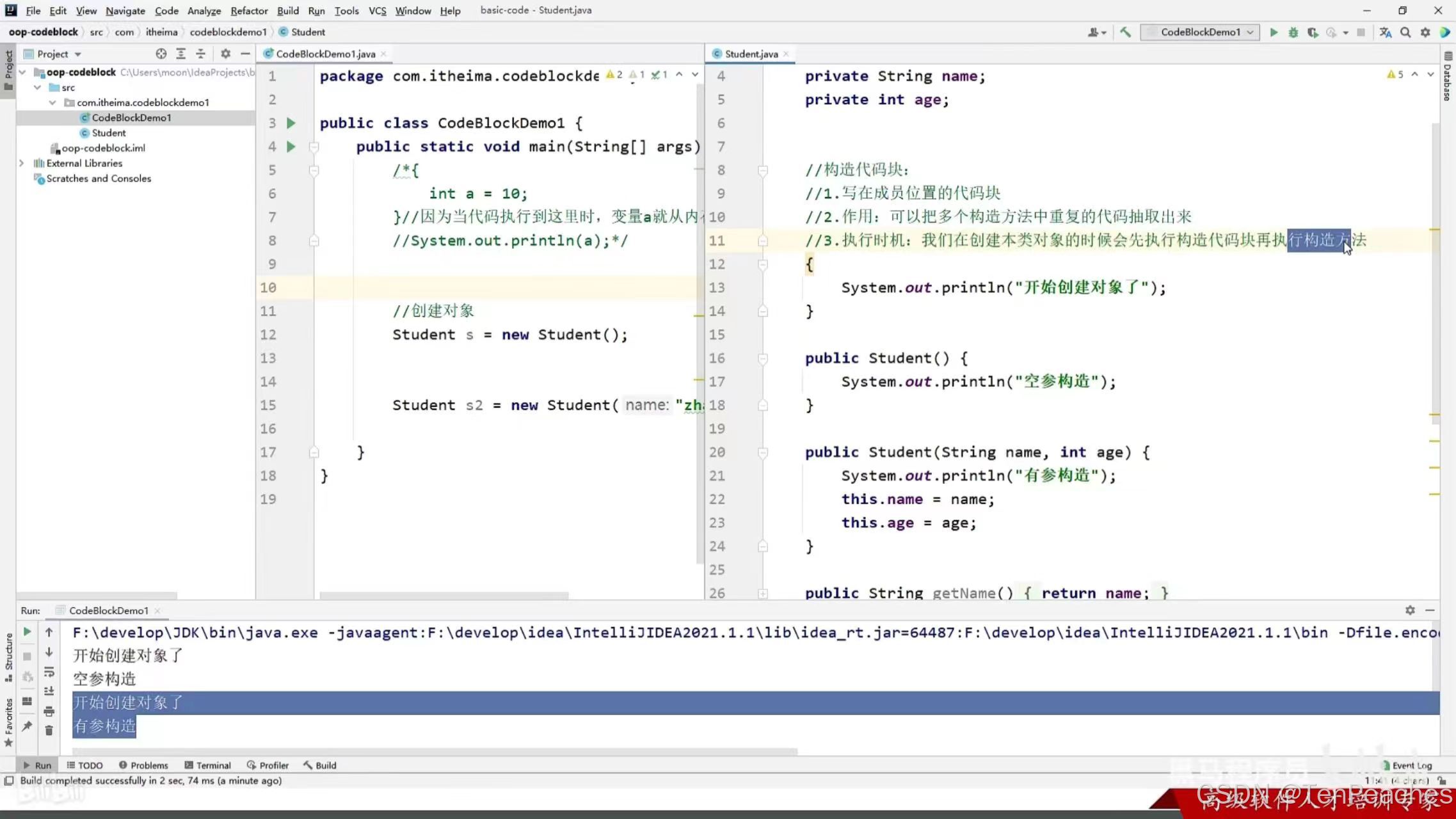Open the Refactor menu
1456x819 pixels.
coord(249,10)
